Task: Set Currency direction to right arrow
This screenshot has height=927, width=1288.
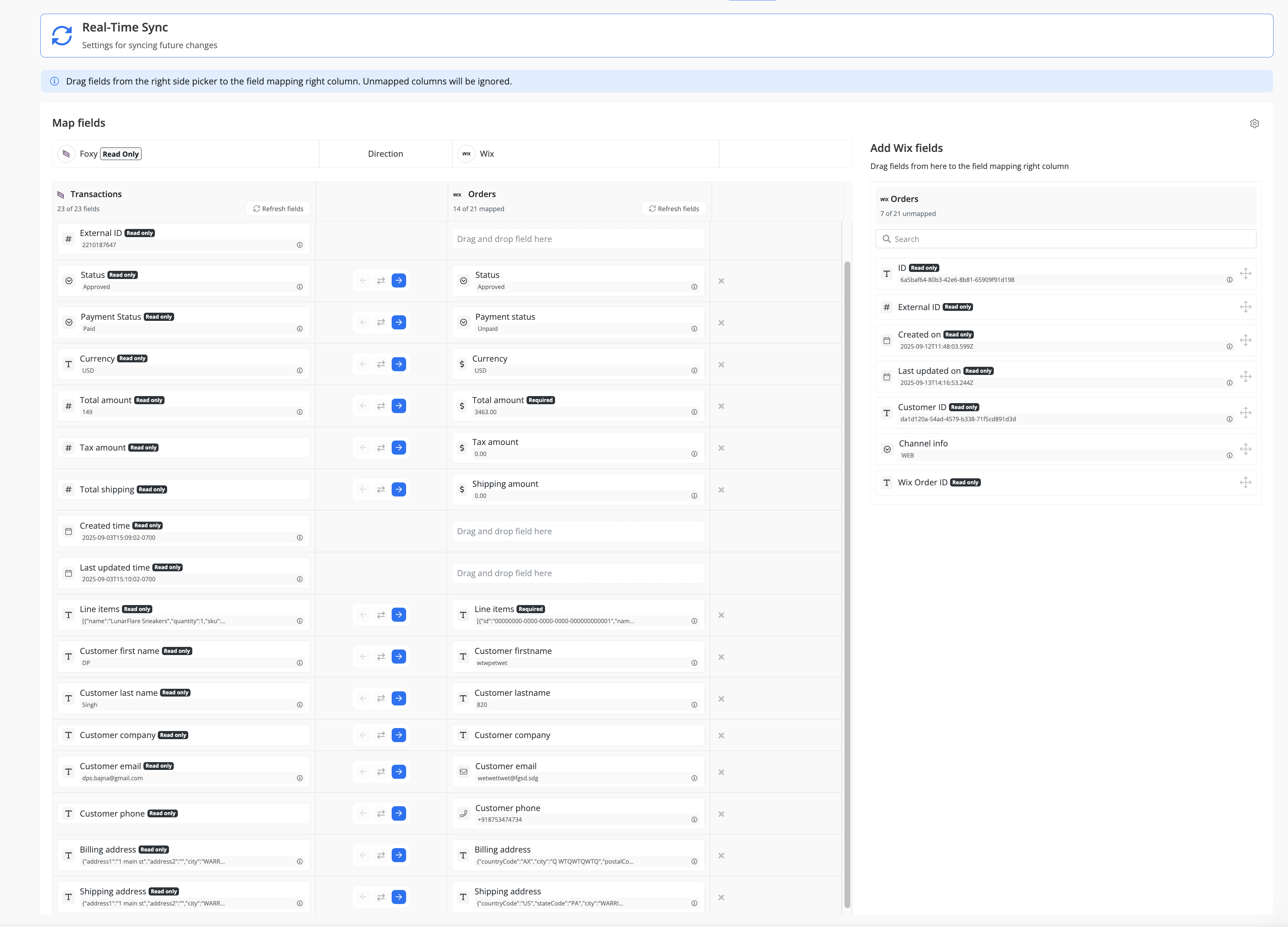Action: pyautogui.click(x=399, y=364)
